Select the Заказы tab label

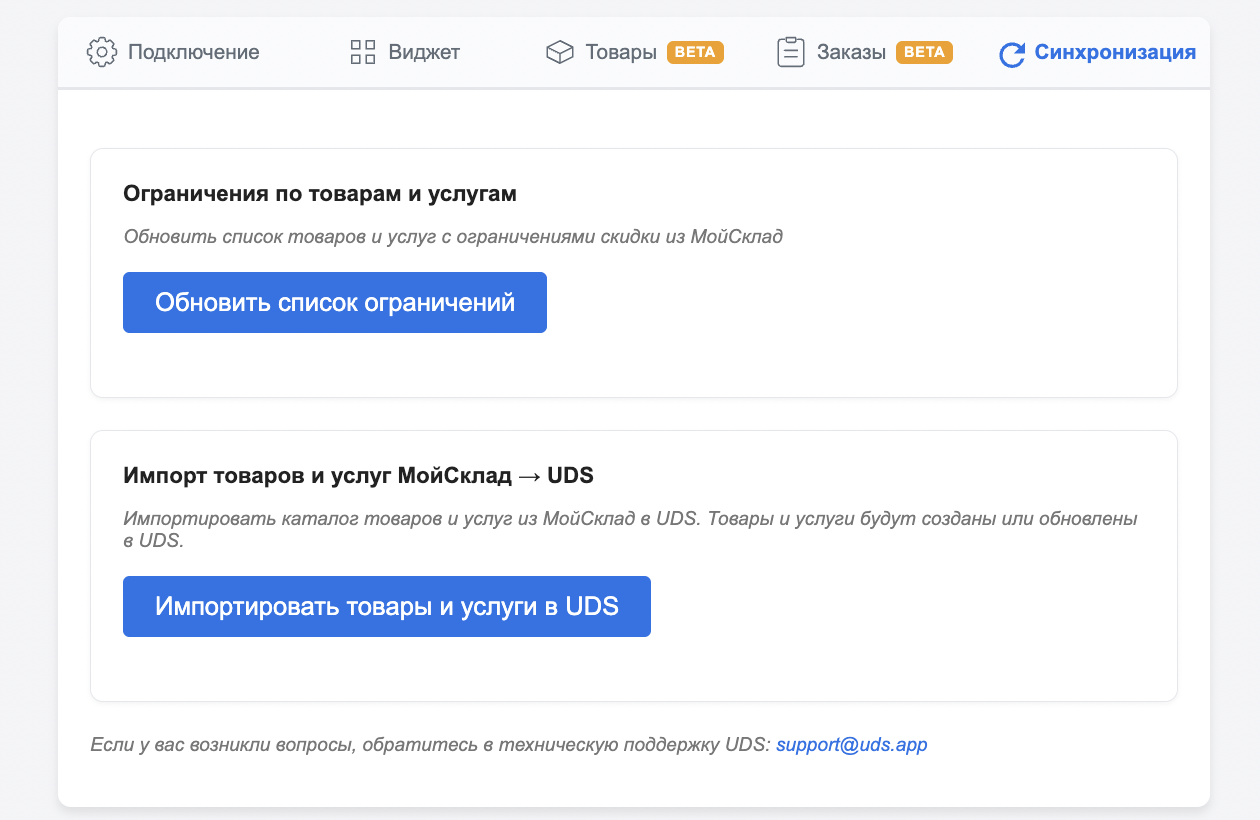tap(851, 52)
